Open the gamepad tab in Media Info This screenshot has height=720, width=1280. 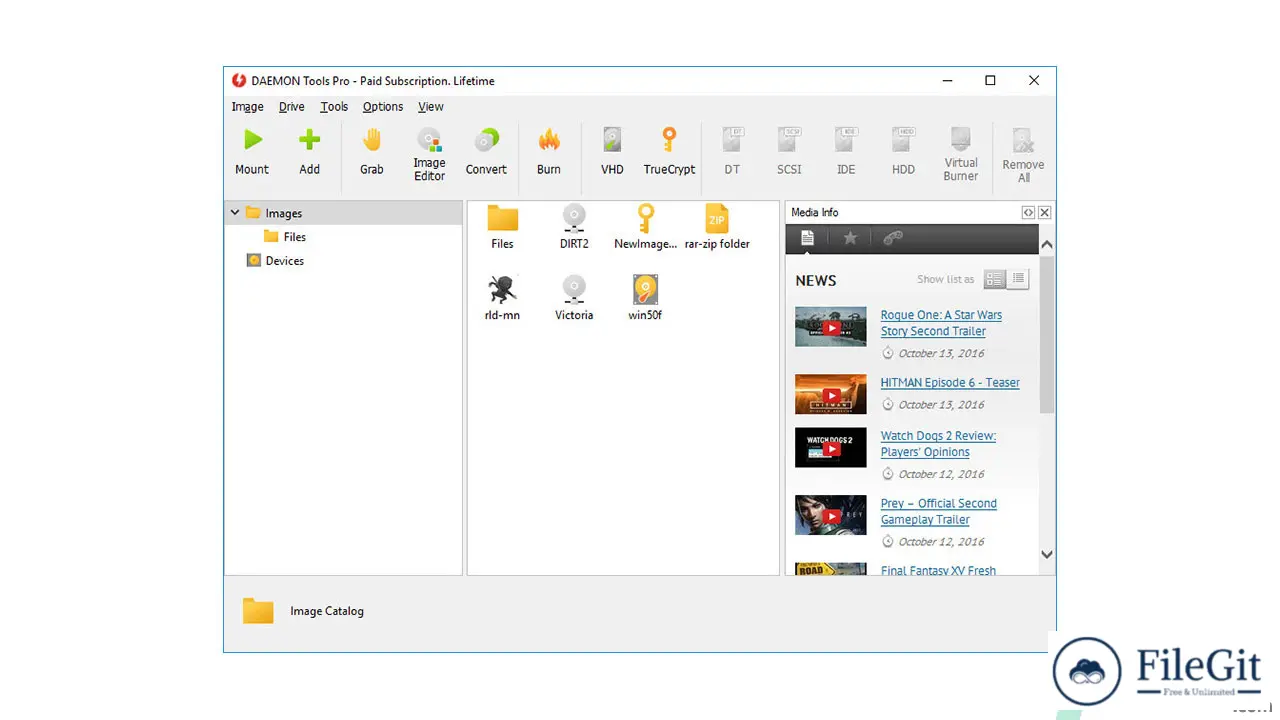(x=893, y=238)
